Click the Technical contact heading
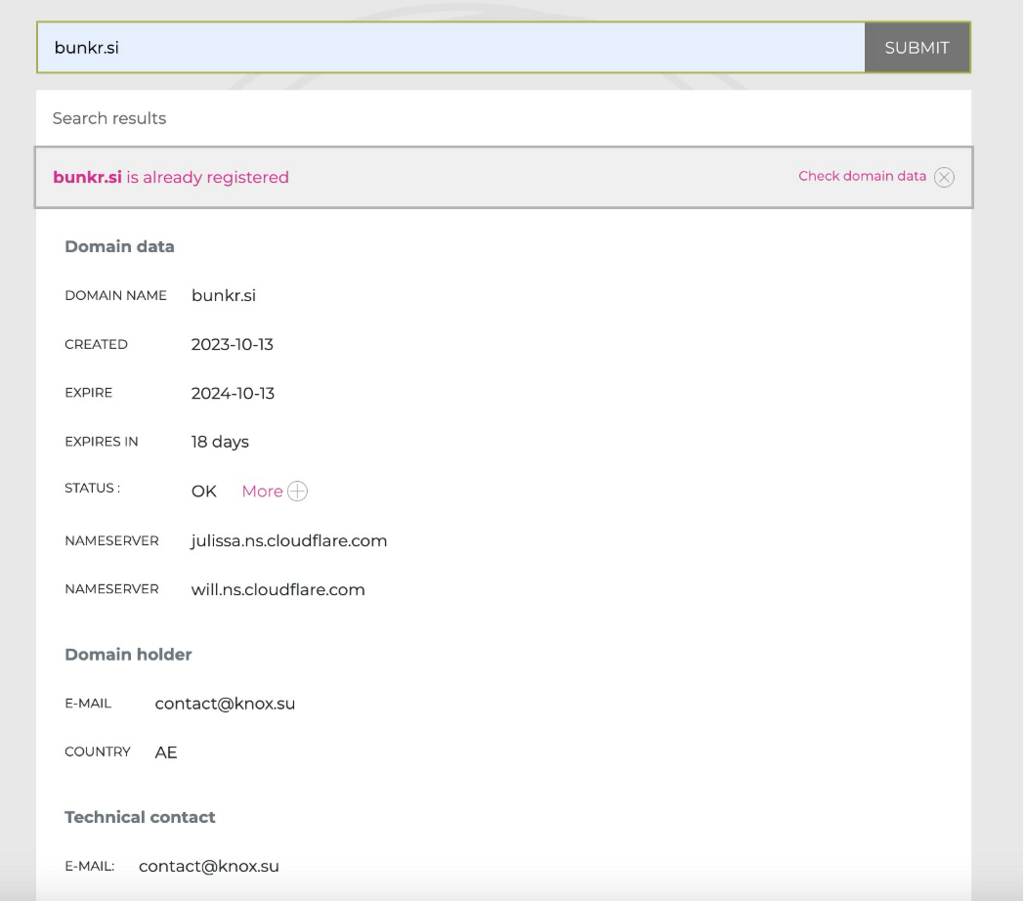Viewport: 1024px width, 901px height. (x=140, y=817)
